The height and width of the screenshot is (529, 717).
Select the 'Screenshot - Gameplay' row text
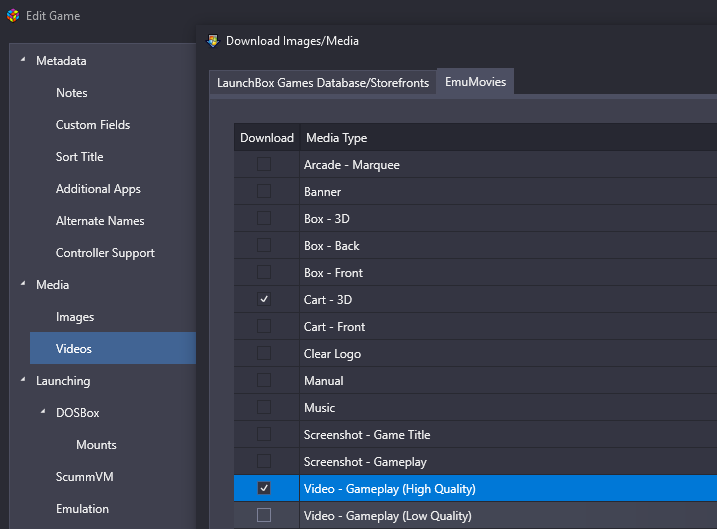[365, 462]
